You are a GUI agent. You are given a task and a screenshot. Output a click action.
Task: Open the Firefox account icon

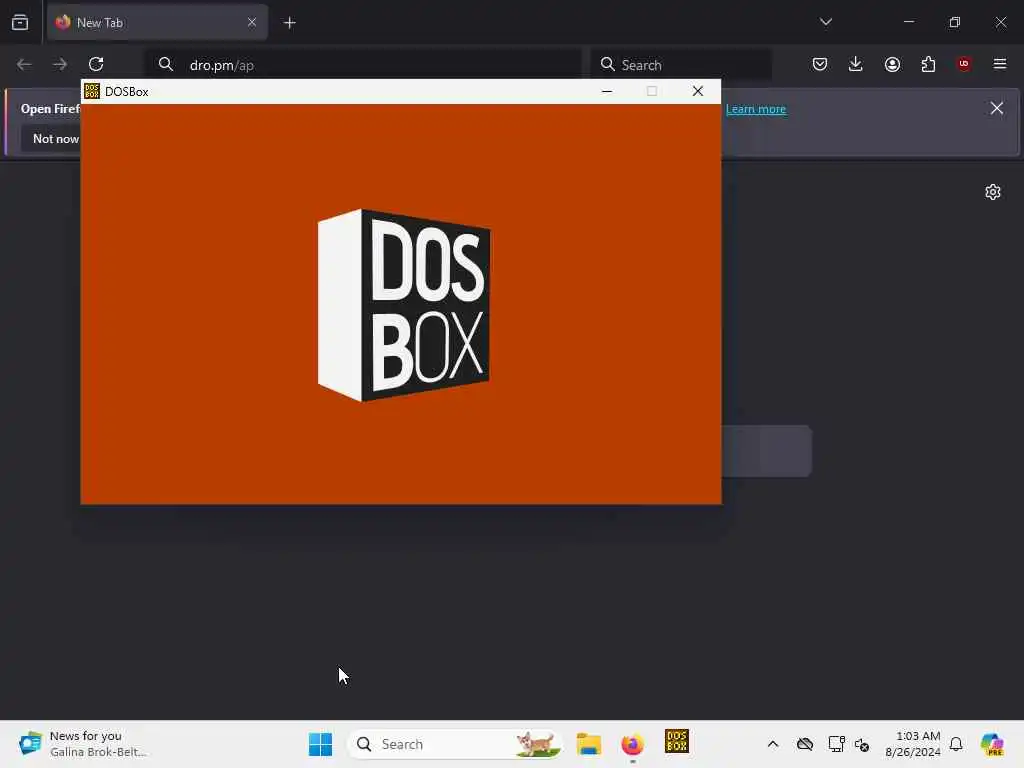click(892, 64)
